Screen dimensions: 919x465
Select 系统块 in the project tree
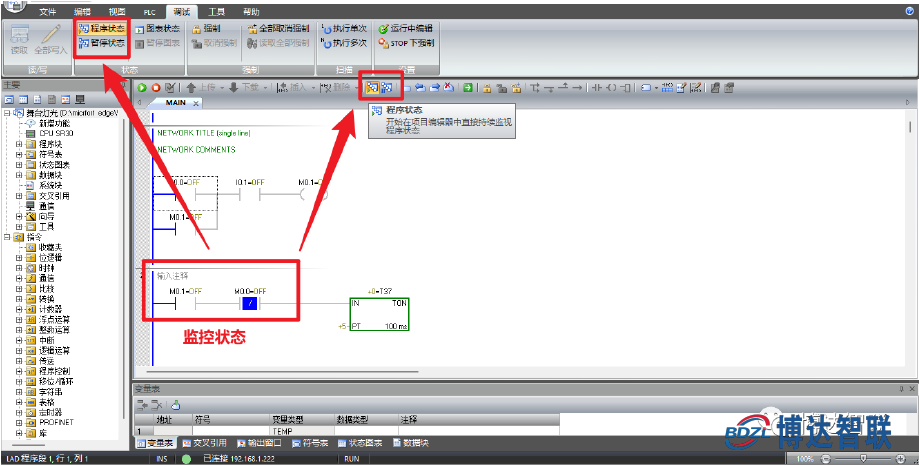point(49,185)
